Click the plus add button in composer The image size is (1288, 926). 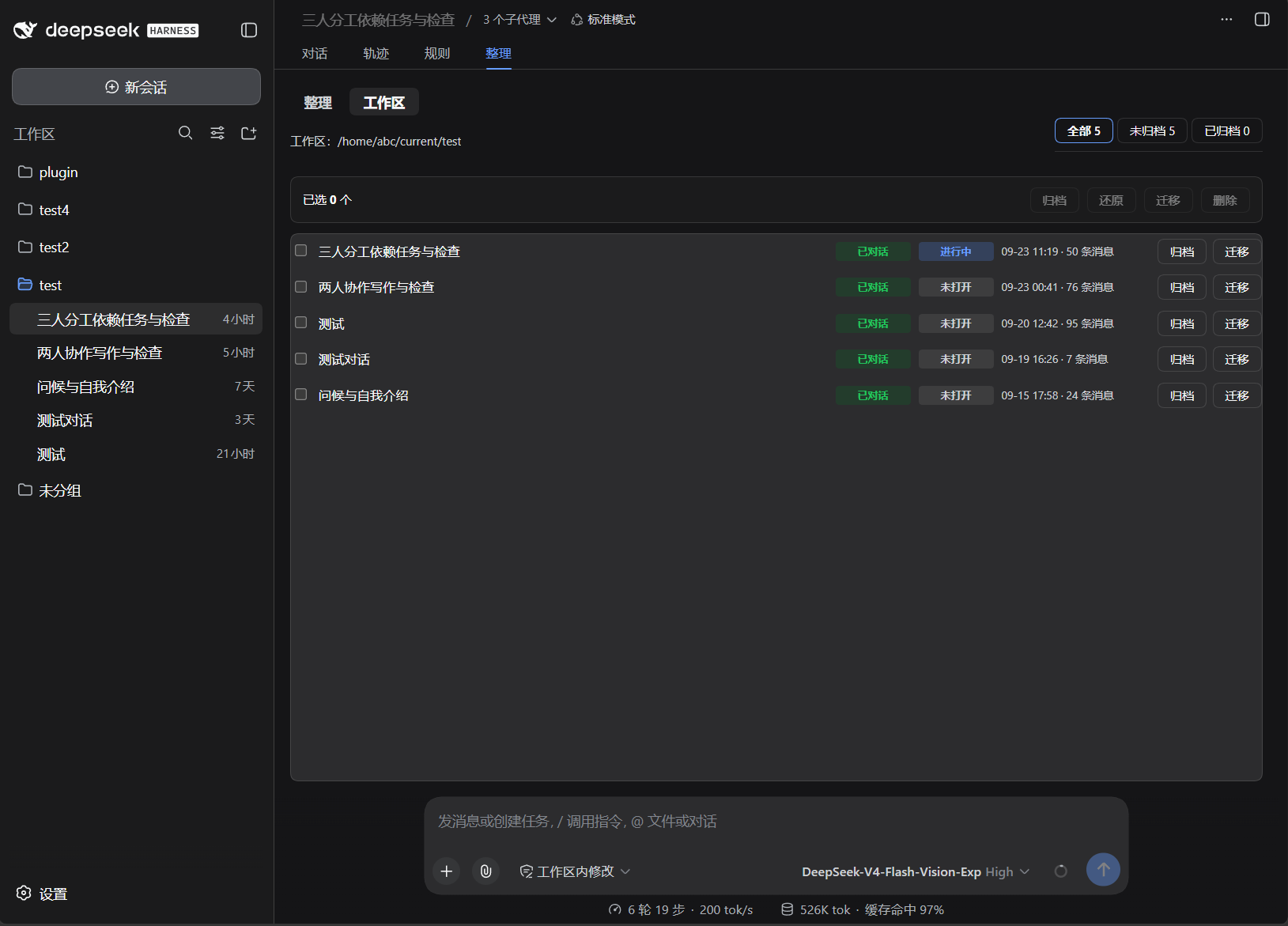[x=447, y=871]
